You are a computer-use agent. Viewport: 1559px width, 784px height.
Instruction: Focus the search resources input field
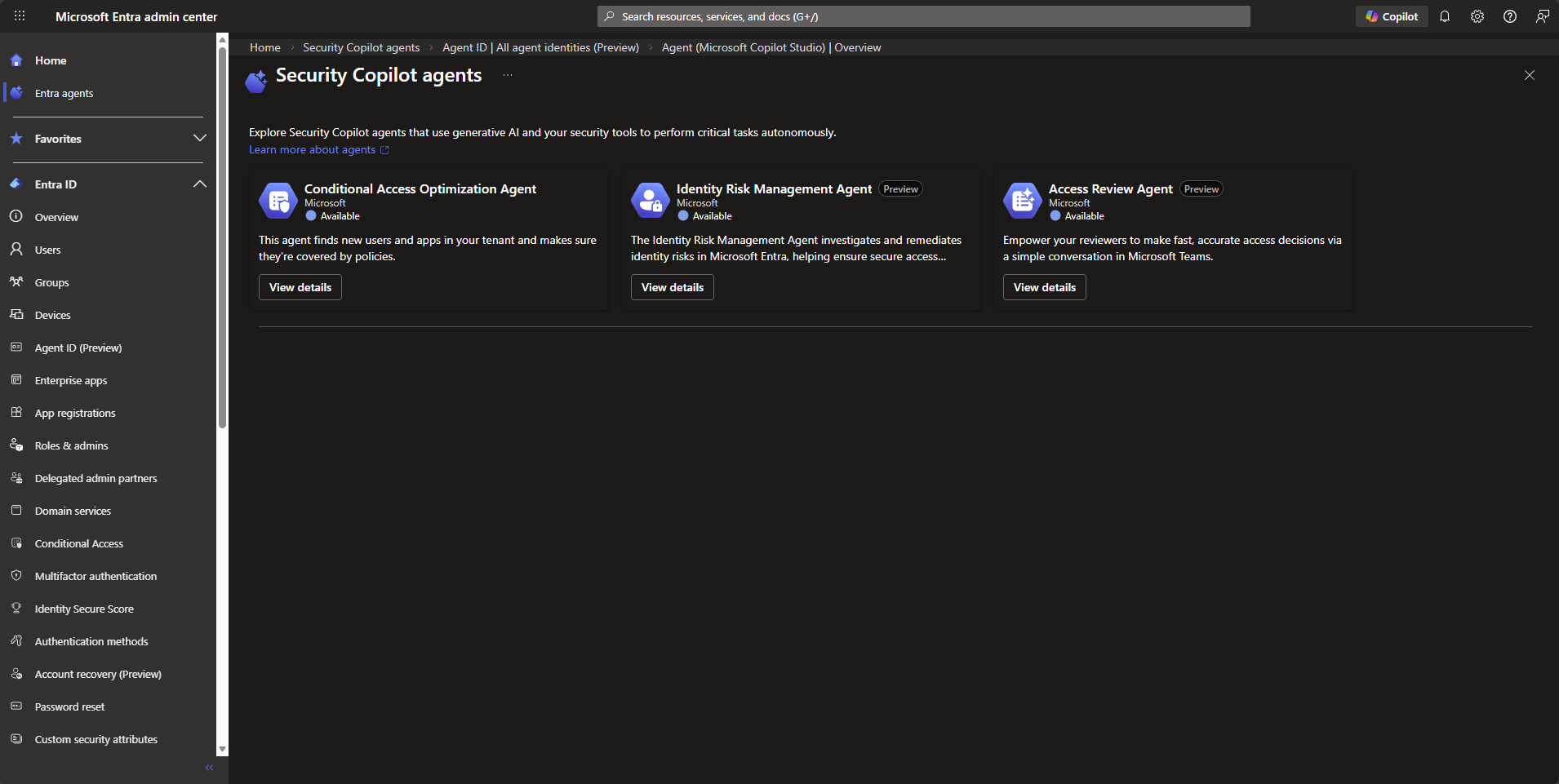point(922,16)
